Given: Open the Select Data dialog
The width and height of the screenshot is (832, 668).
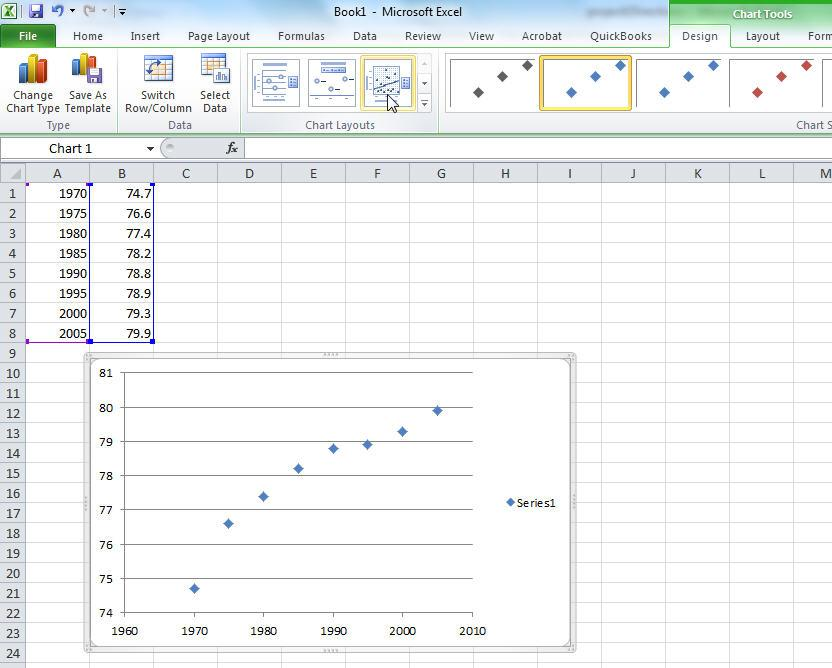Looking at the screenshot, I should (x=214, y=70).
